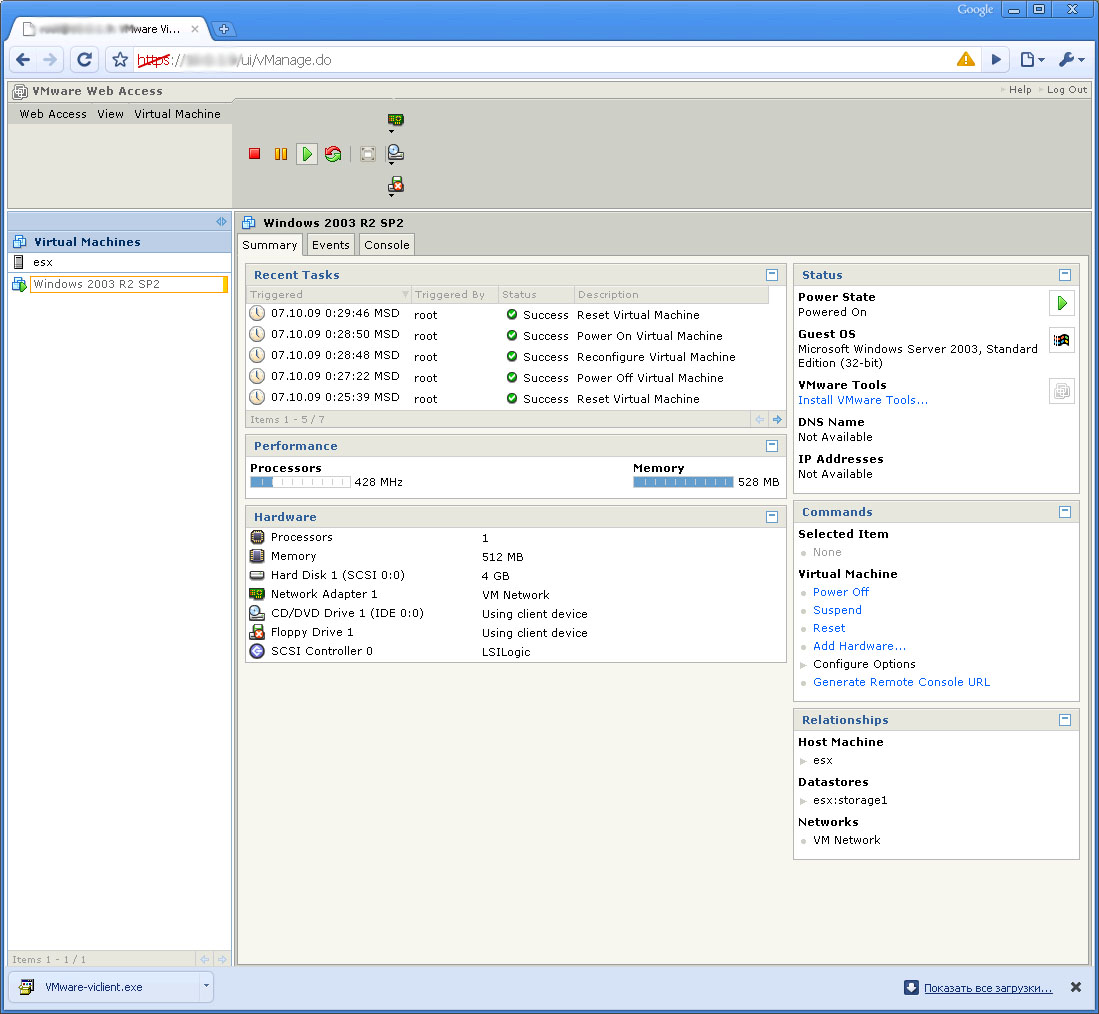The height and width of the screenshot is (1014, 1099).
Task: Click the browser back arrow
Action: click(x=22, y=60)
